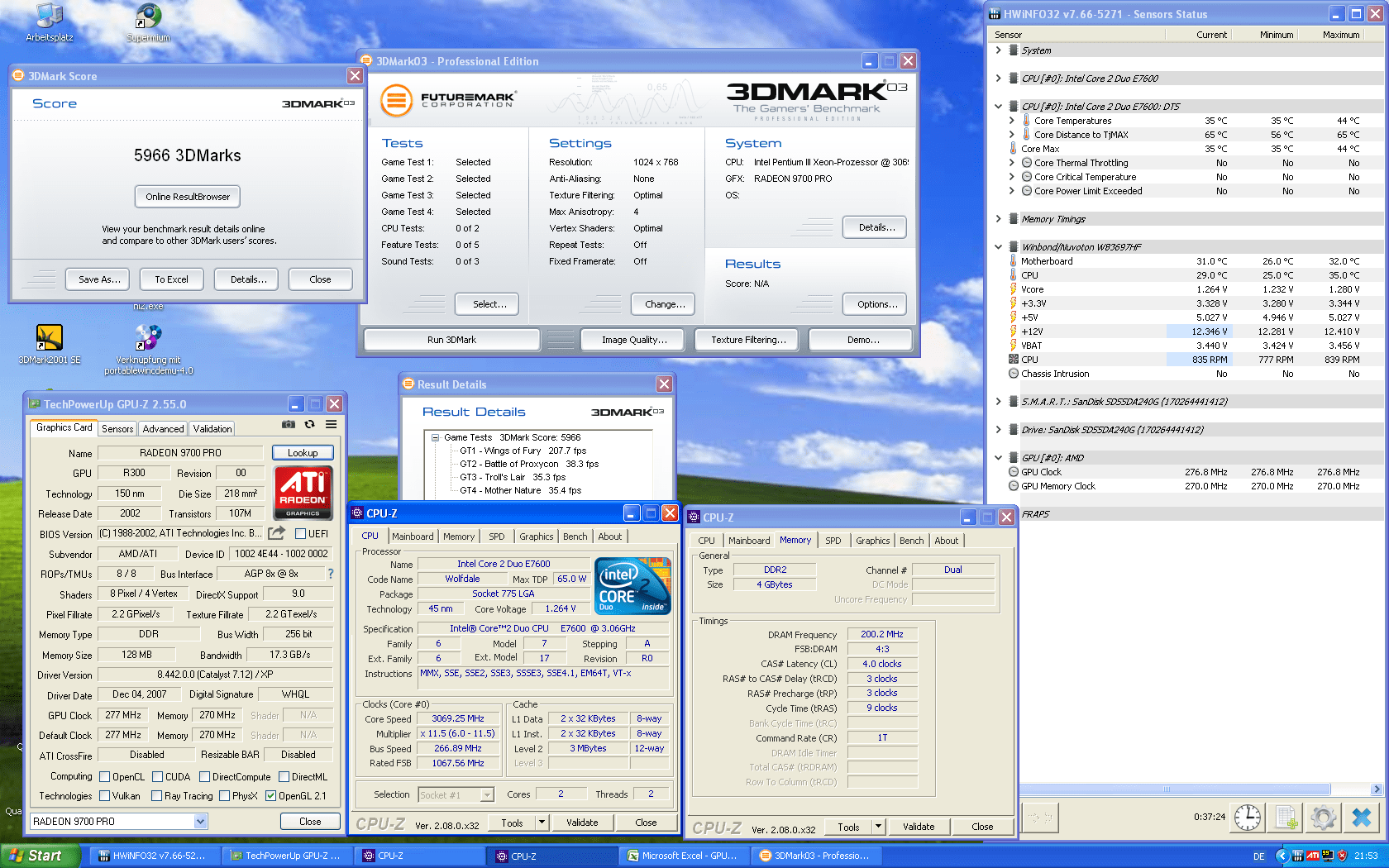Click the Run 3DMark button
The image size is (1389, 868).
(x=451, y=340)
